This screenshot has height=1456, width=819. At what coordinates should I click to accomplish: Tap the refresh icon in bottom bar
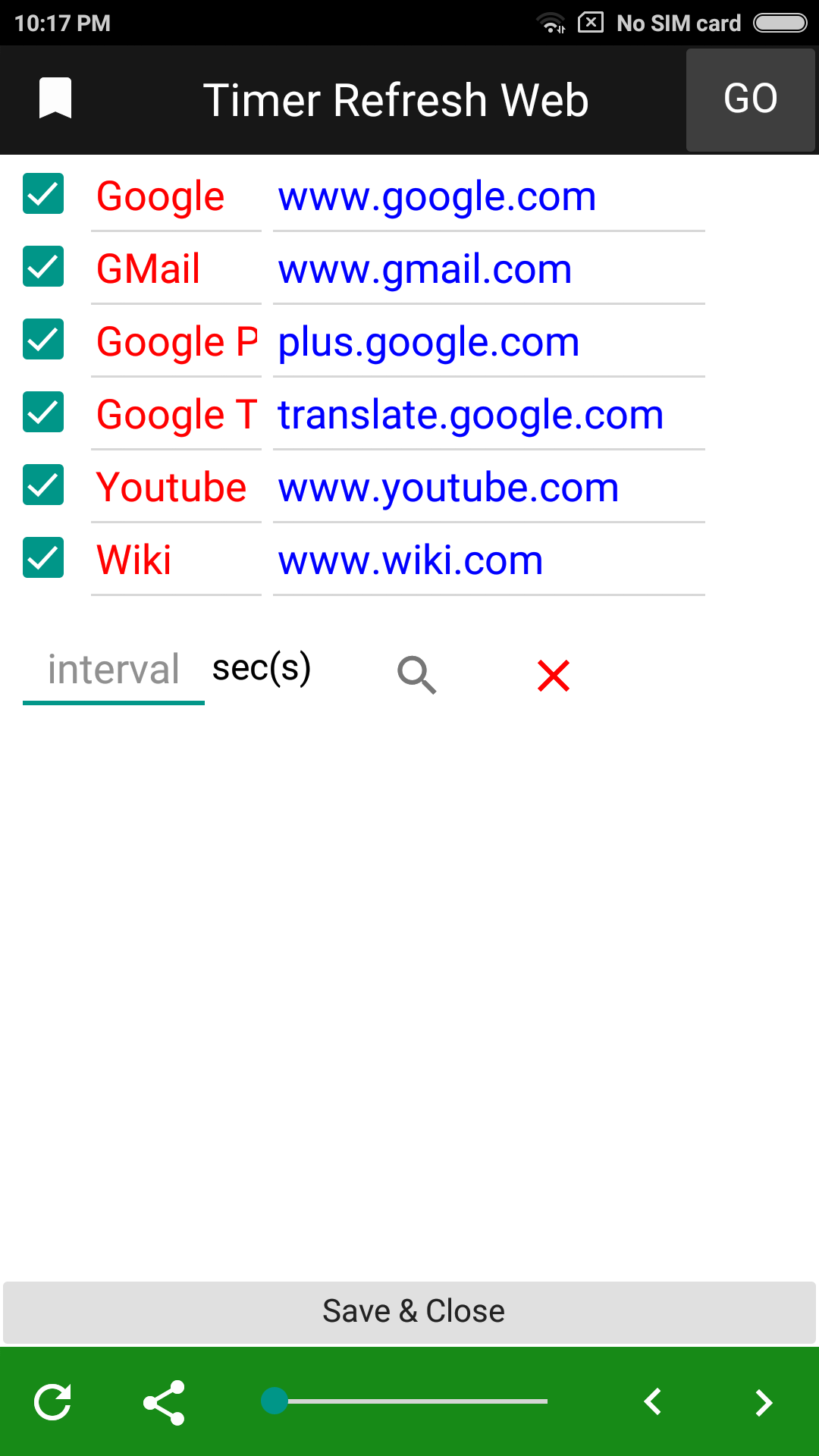53,1402
